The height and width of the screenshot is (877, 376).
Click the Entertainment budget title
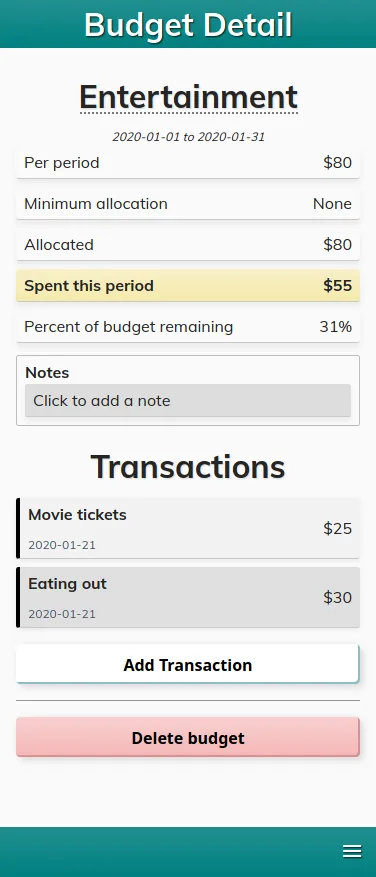[188, 97]
